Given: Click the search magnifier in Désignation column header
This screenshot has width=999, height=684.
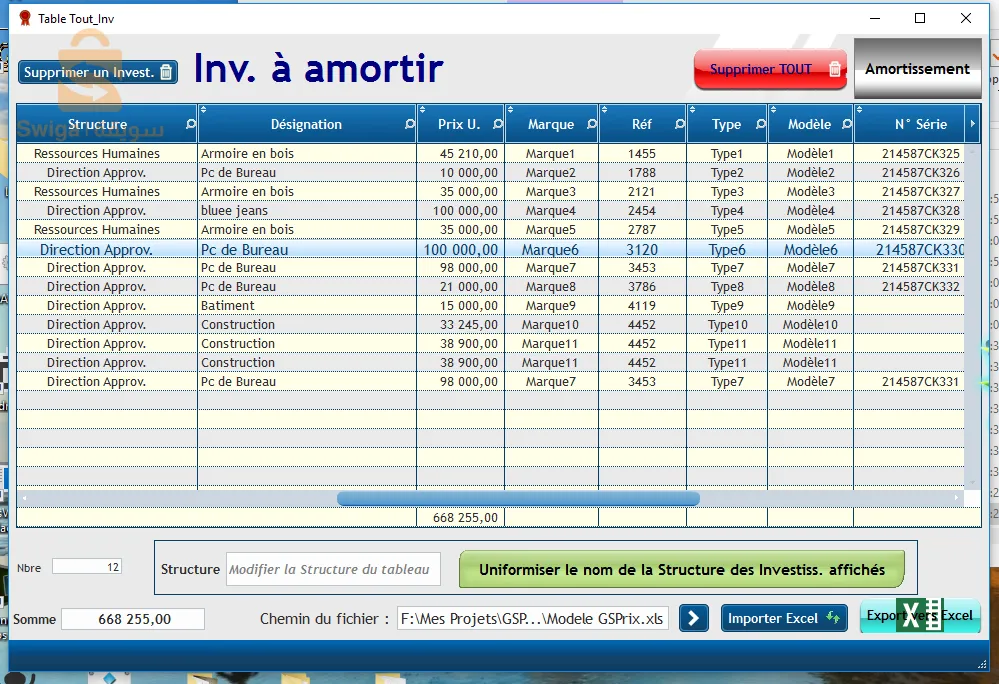Looking at the screenshot, I should (x=409, y=125).
